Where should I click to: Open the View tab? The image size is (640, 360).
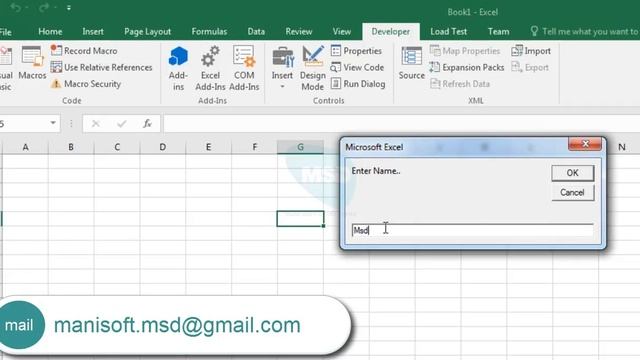coord(342,31)
